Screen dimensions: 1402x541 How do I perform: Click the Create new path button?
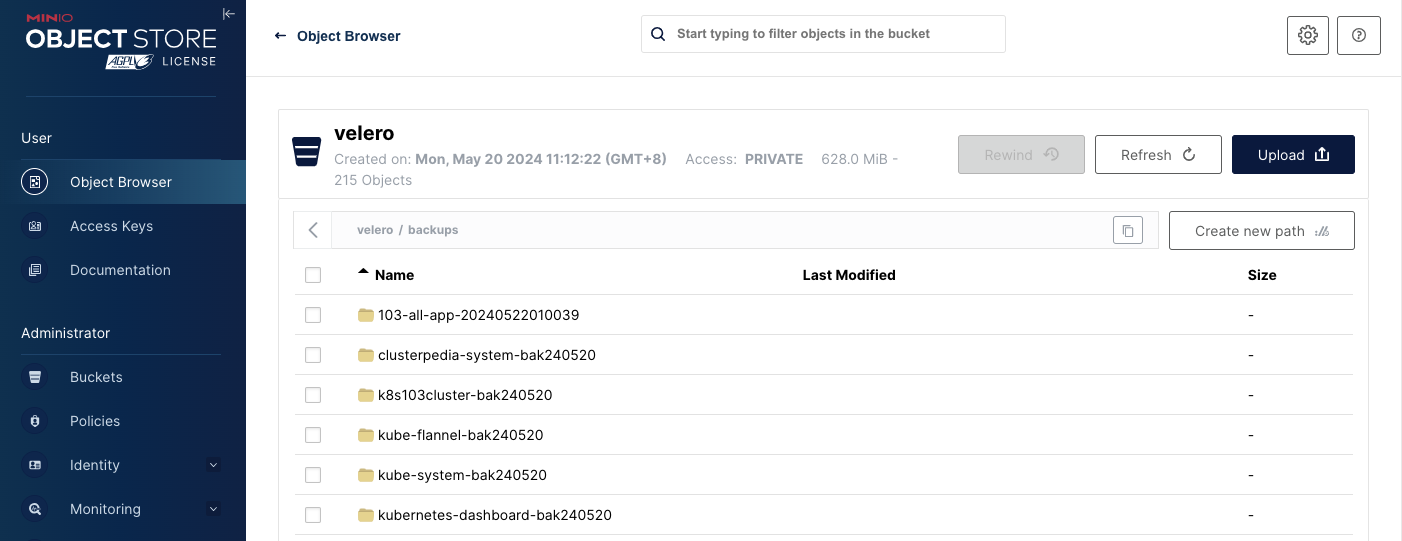[x=1262, y=231]
